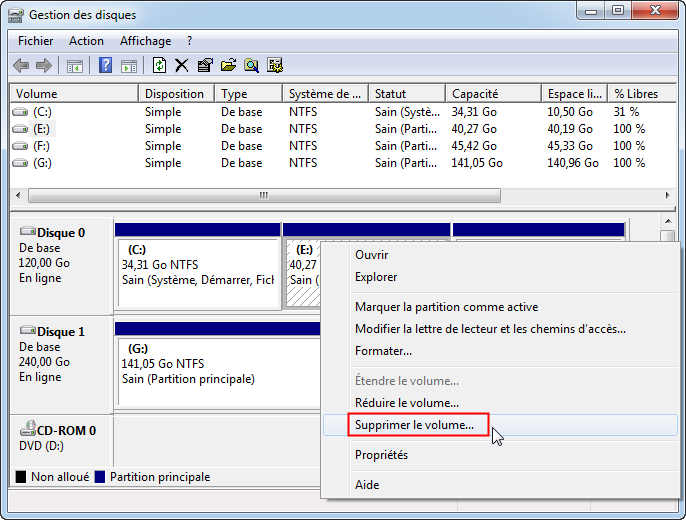
Task: Open the Action menu
Action: (x=86, y=41)
